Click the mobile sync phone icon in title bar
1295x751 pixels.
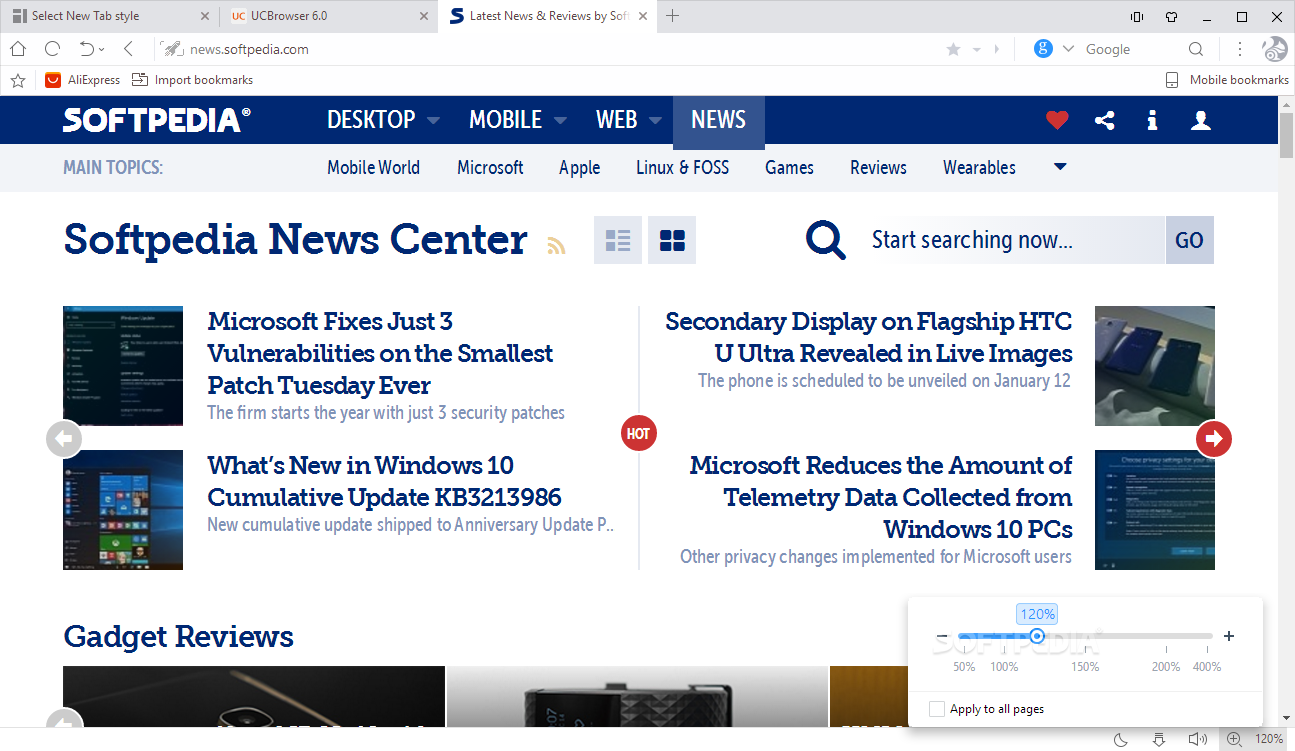point(1136,16)
